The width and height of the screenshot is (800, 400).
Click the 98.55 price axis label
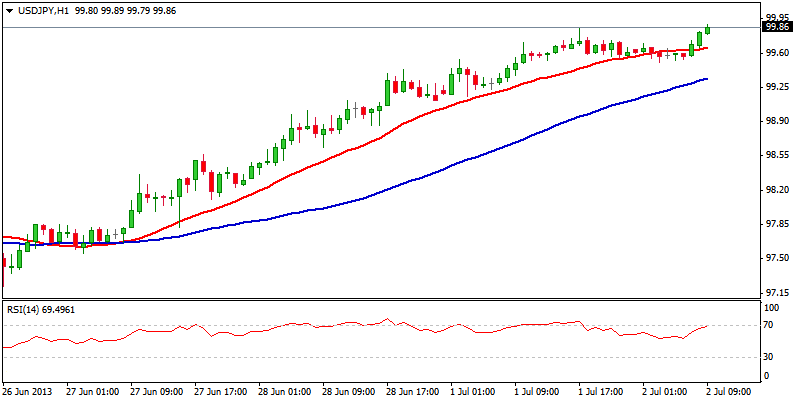click(776, 156)
